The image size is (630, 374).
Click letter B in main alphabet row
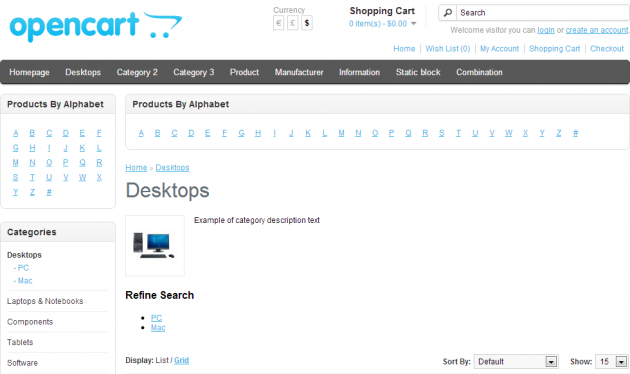(158, 133)
